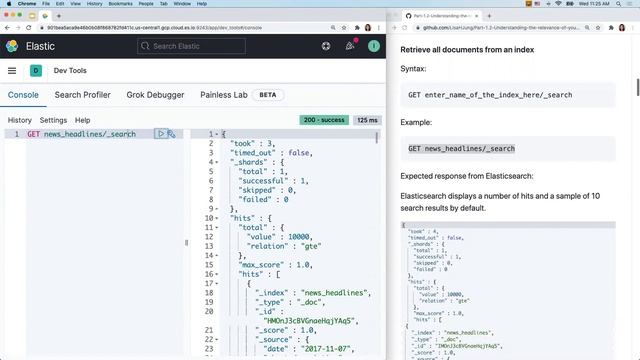The image size is (640, 360).
Task: Toggle the fold arrow on line 9
Action: [x=217, y=209]
